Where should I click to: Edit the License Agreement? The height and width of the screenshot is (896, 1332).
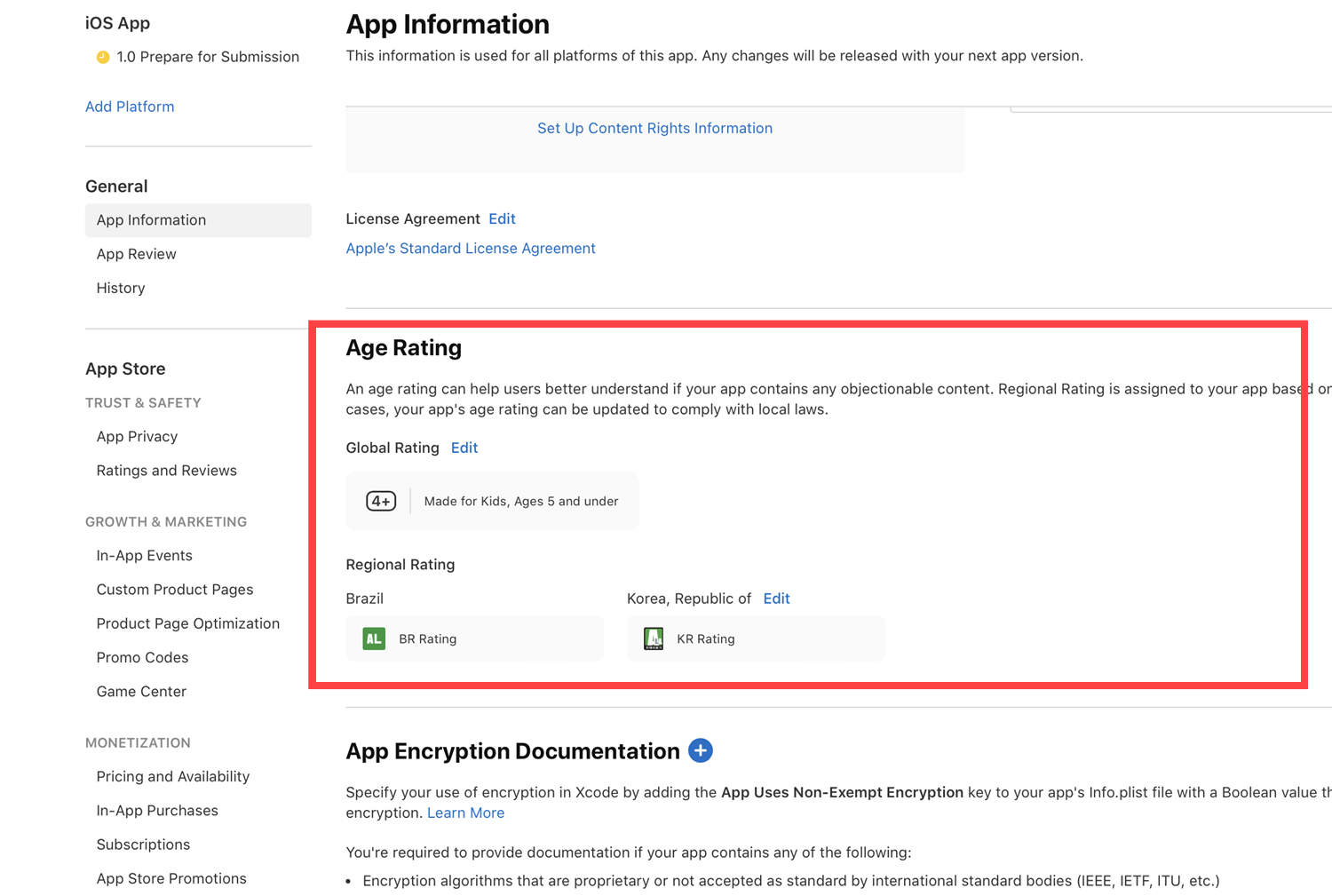pyautogui.click(x=502, y=218)
